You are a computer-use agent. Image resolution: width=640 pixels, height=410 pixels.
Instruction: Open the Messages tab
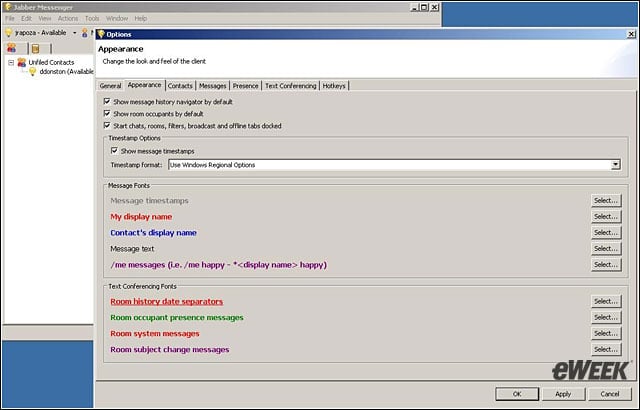click(x=212, y=86)
